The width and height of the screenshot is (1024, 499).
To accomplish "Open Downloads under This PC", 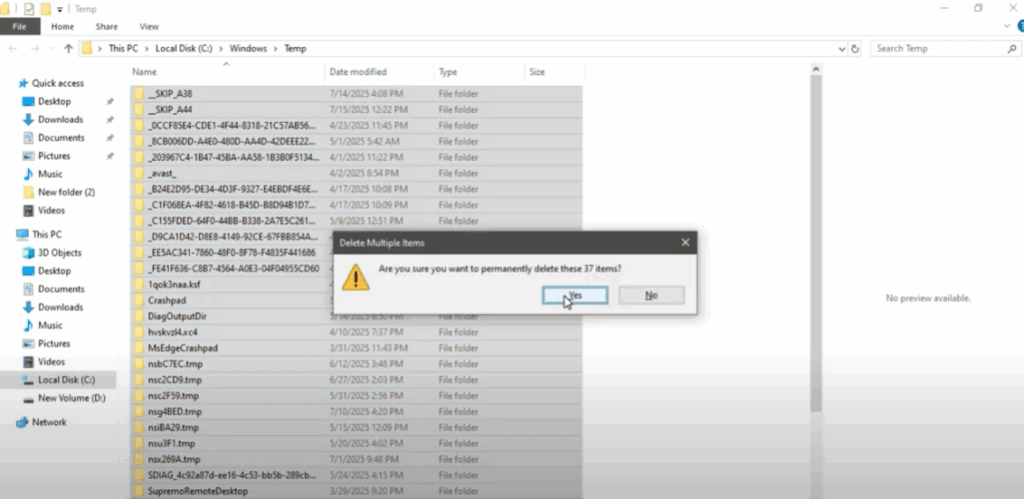I will pos(60,307).
